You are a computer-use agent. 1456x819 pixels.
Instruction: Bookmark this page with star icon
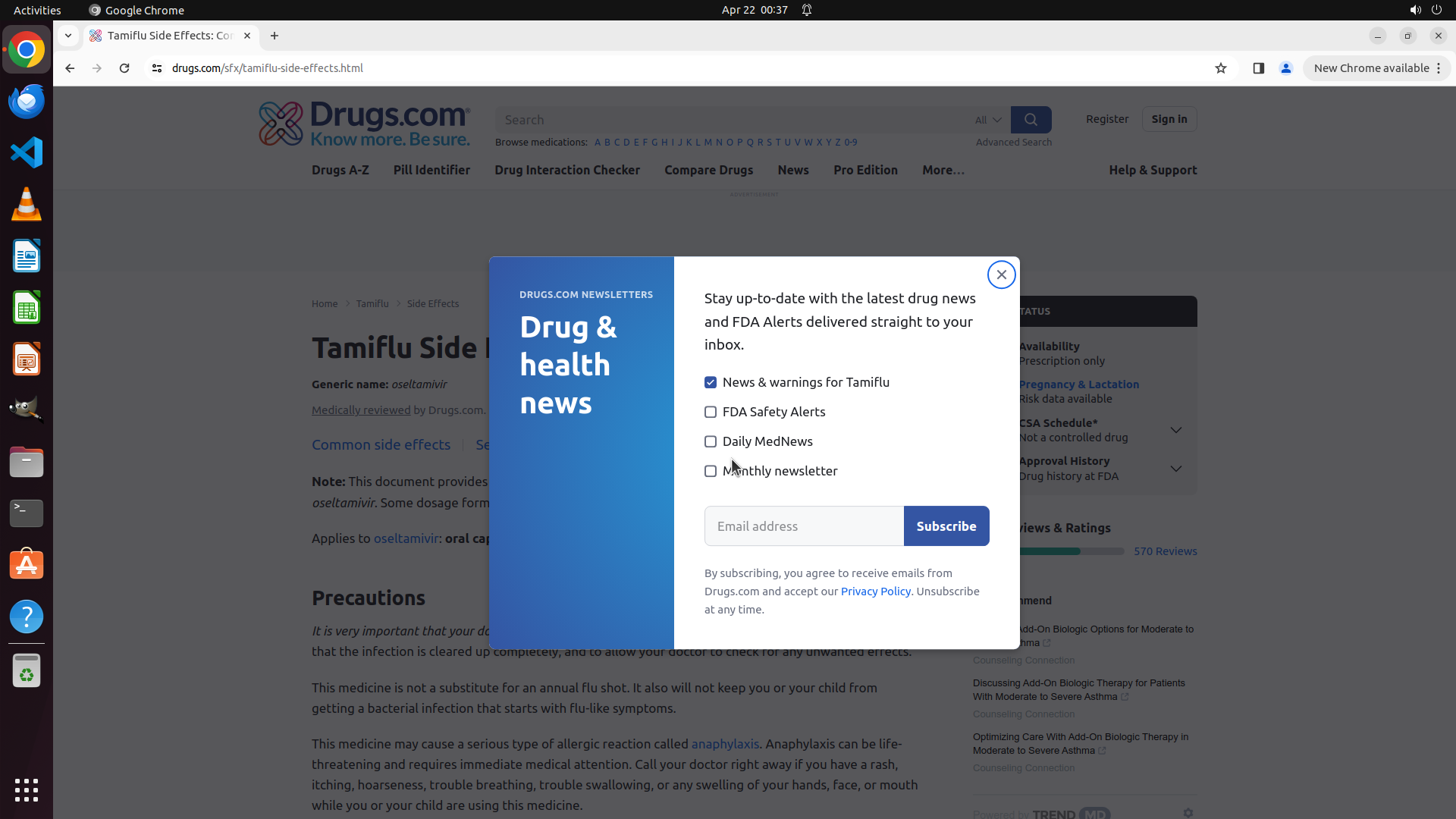[1220, 68]
